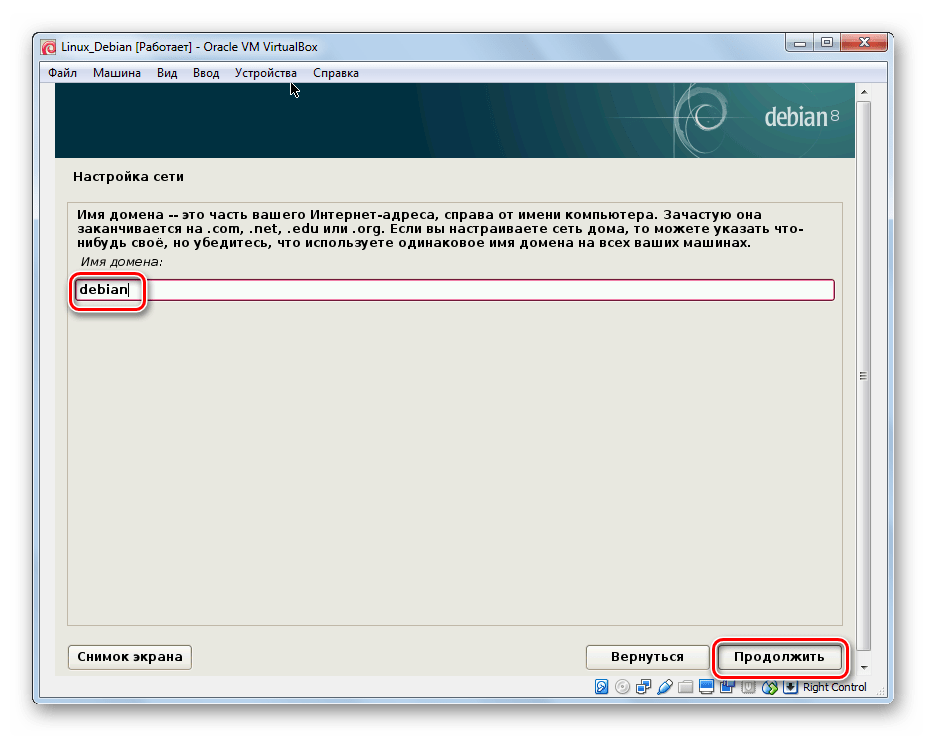Open the shared folders status icon
This screenshot has width=927, height=737.
click(685, 687)
